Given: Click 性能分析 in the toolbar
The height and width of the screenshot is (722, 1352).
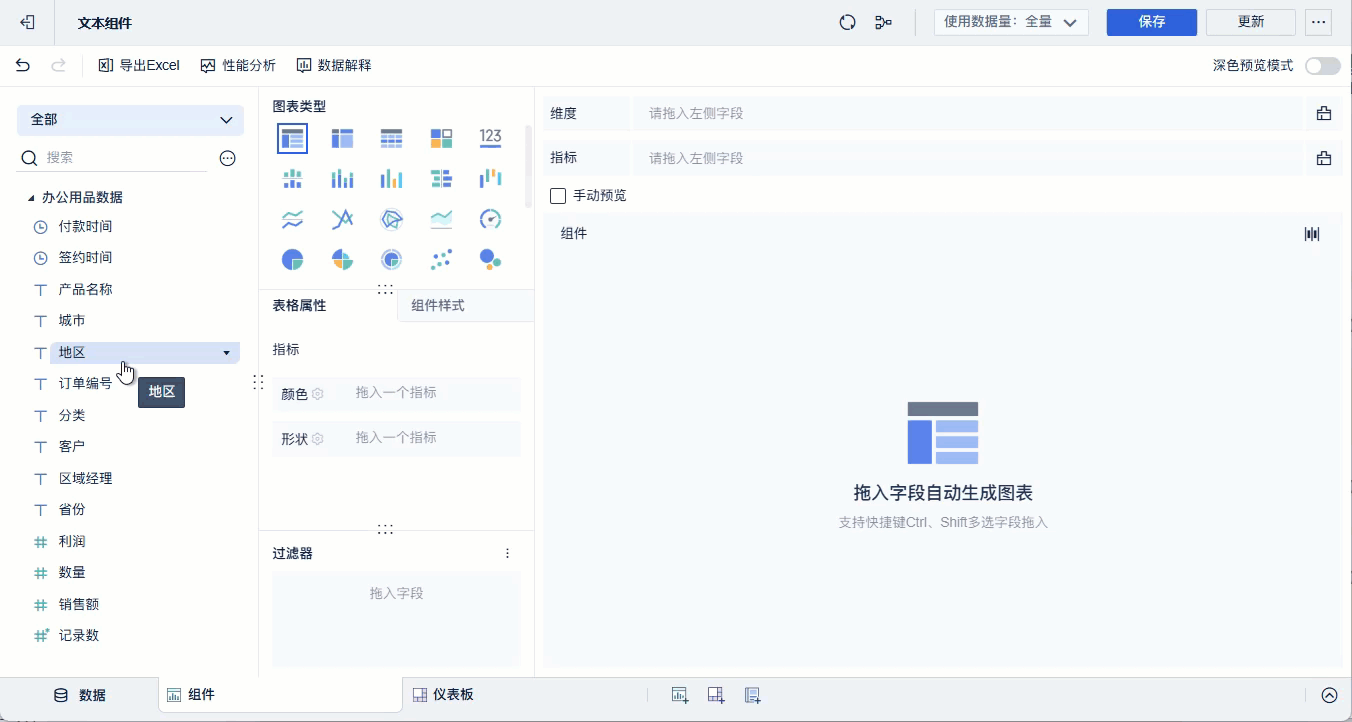Looking at the screenshot, I should click(x=238, y=66).
